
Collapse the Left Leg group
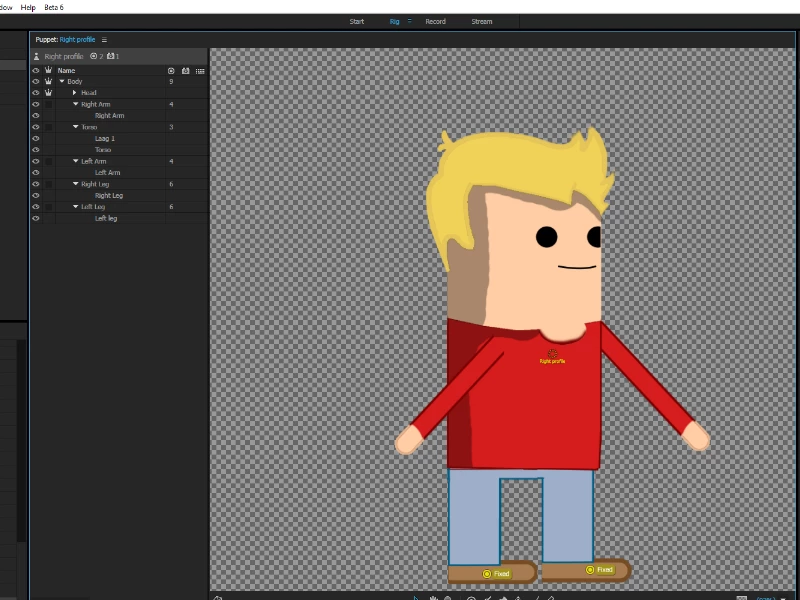point(76,207)
